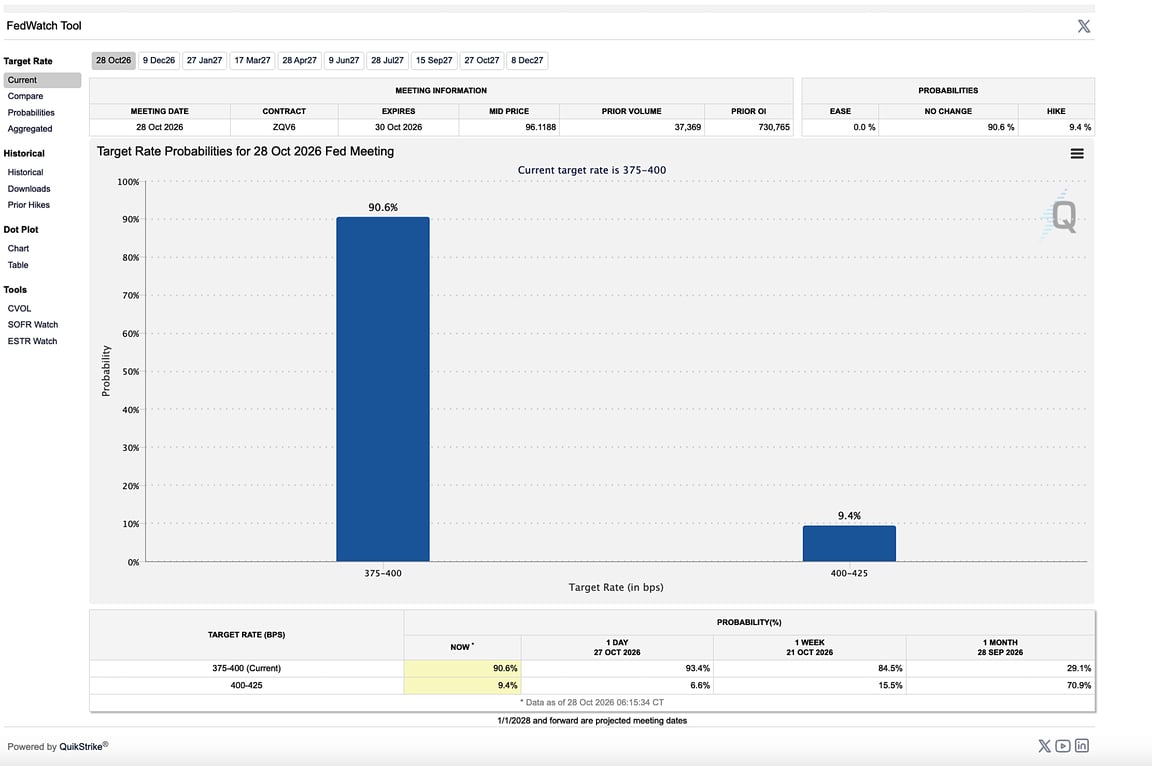Image resolution: width=1152 pixels, height=766 pixels.
Task: Open the chart hamburger context menu
Action: point(1077,153)
